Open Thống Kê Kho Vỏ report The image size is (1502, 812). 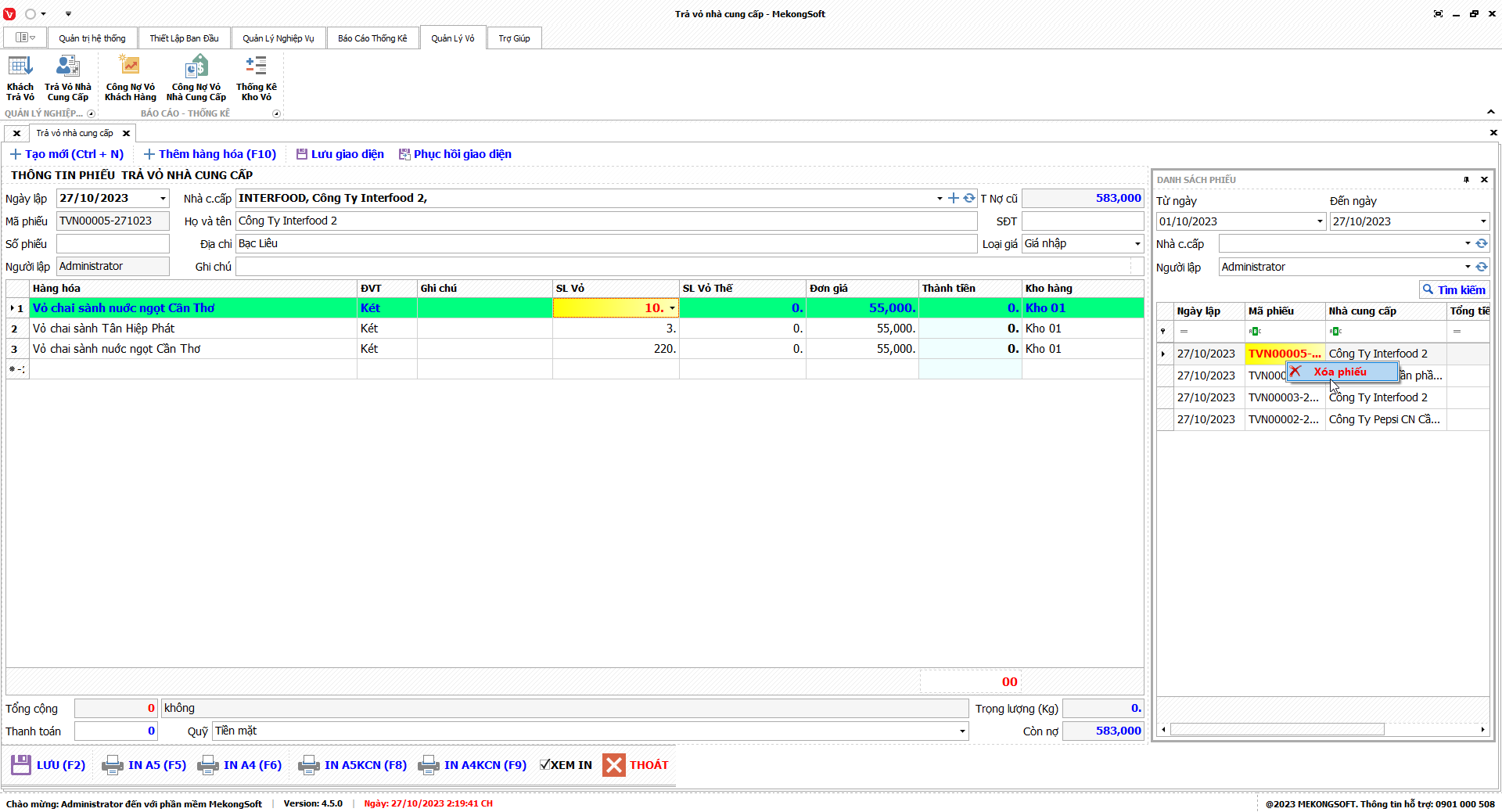point(256,77)
